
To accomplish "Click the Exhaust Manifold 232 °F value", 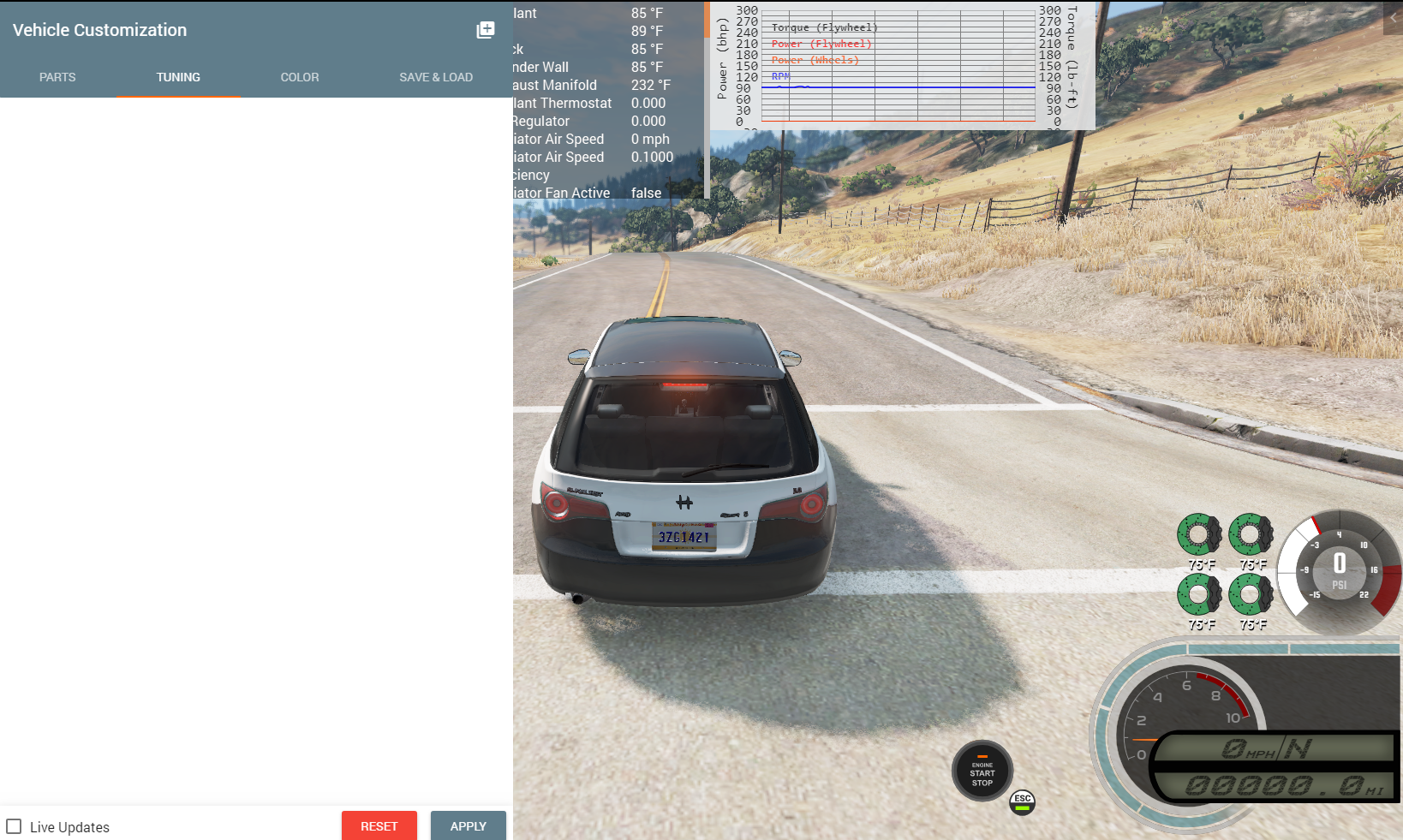I will [651, 85].
